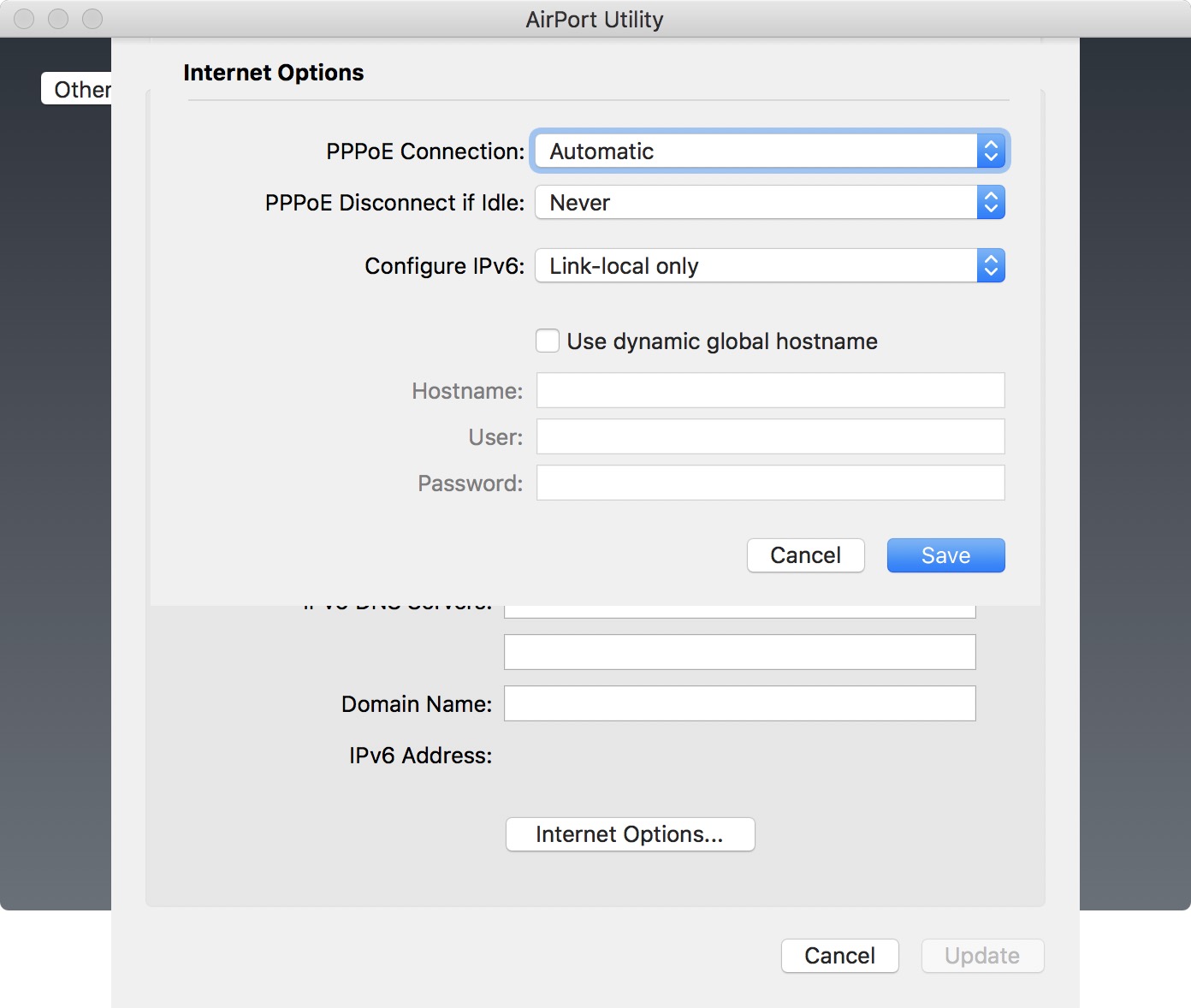Screen dimensions: 1191x1008
Task: Open the Internet Options... button
Action: click(631, 834)
